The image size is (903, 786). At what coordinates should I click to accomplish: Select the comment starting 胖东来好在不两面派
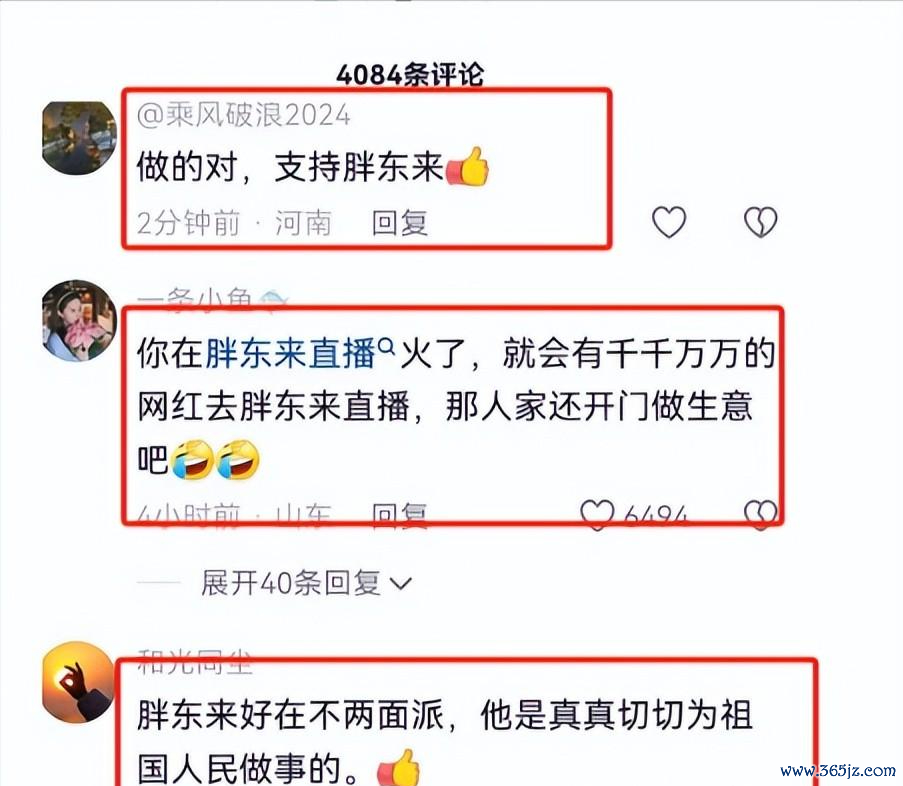point(445,742)
